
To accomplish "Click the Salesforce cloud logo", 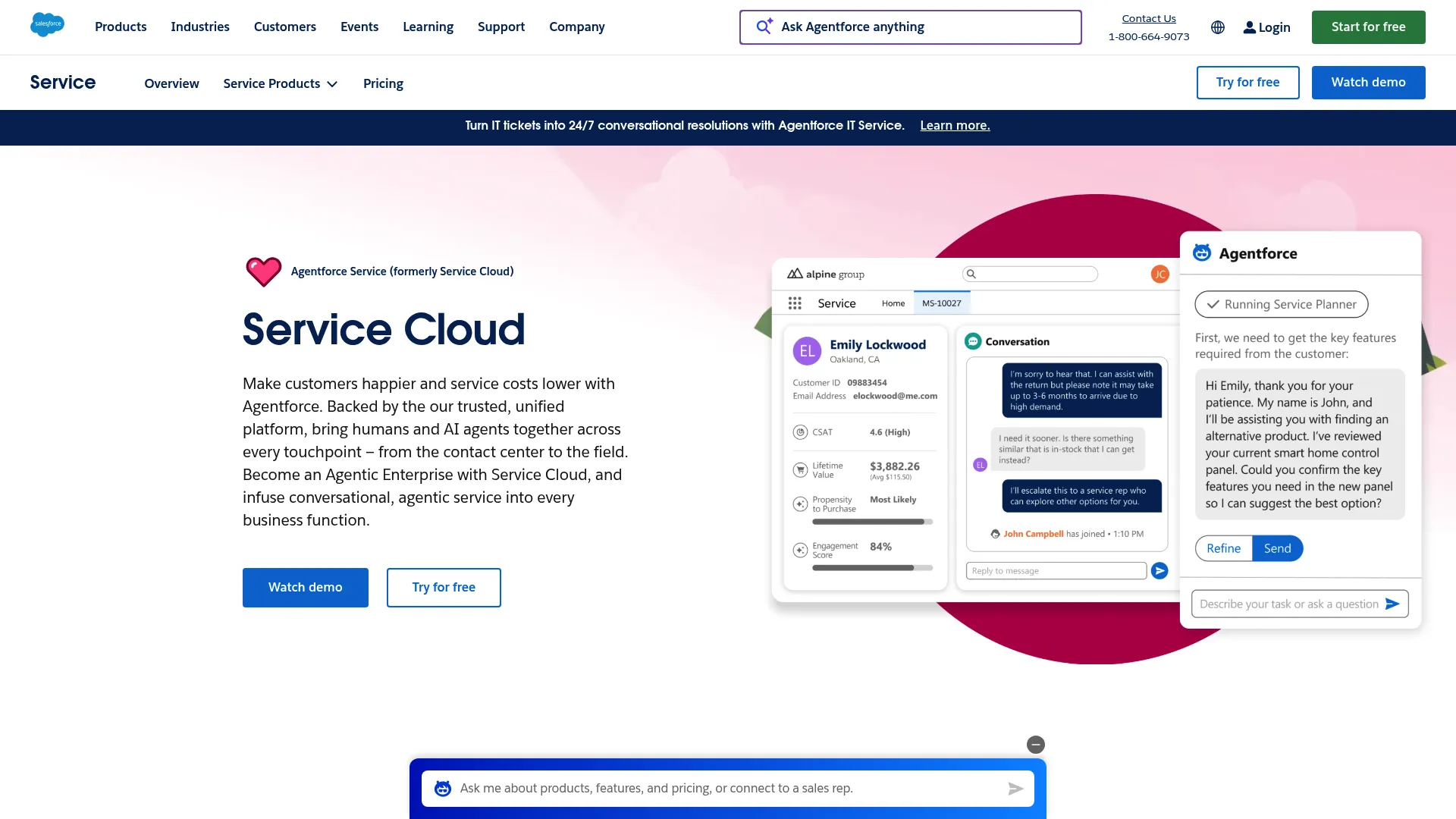I will tap(47, 25).
